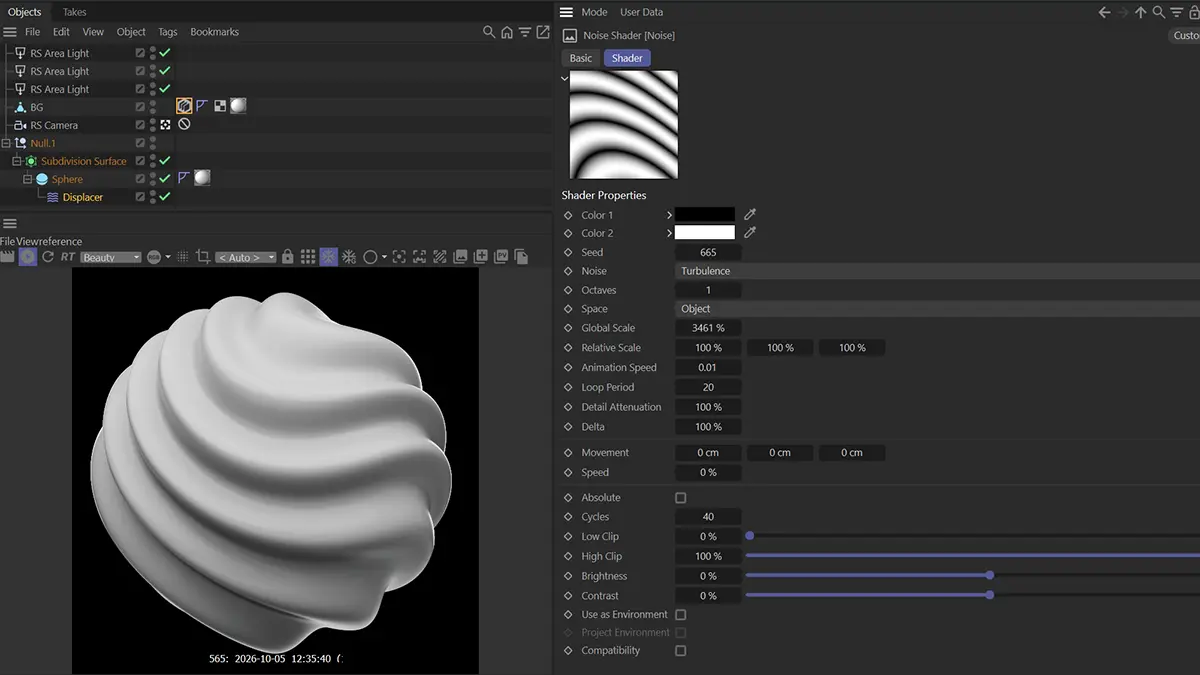
Task: Collapse the Null.1 tree node
Action: (x=6, y=143)
